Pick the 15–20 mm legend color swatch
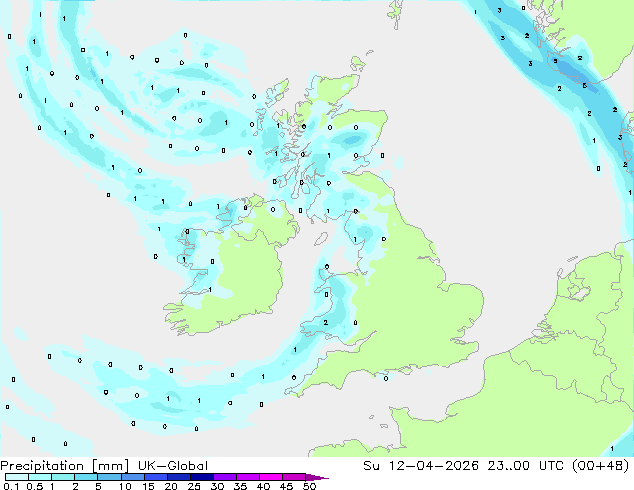Image resolution: width=634 pixels, height=490 pixels. [x=156, y=477]
